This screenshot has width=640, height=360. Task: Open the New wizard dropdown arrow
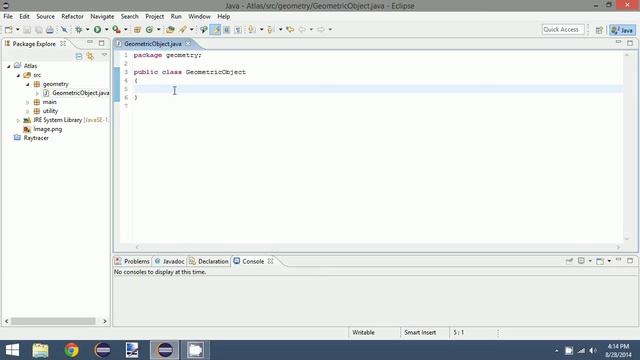pyautogui.click(x=18, y=29)
